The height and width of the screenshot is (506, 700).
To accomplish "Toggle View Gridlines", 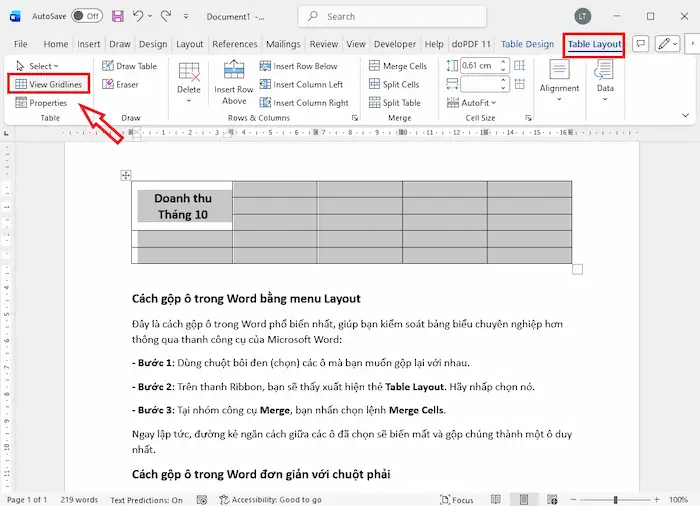I will pyautogui.click(x=49, y=84).
